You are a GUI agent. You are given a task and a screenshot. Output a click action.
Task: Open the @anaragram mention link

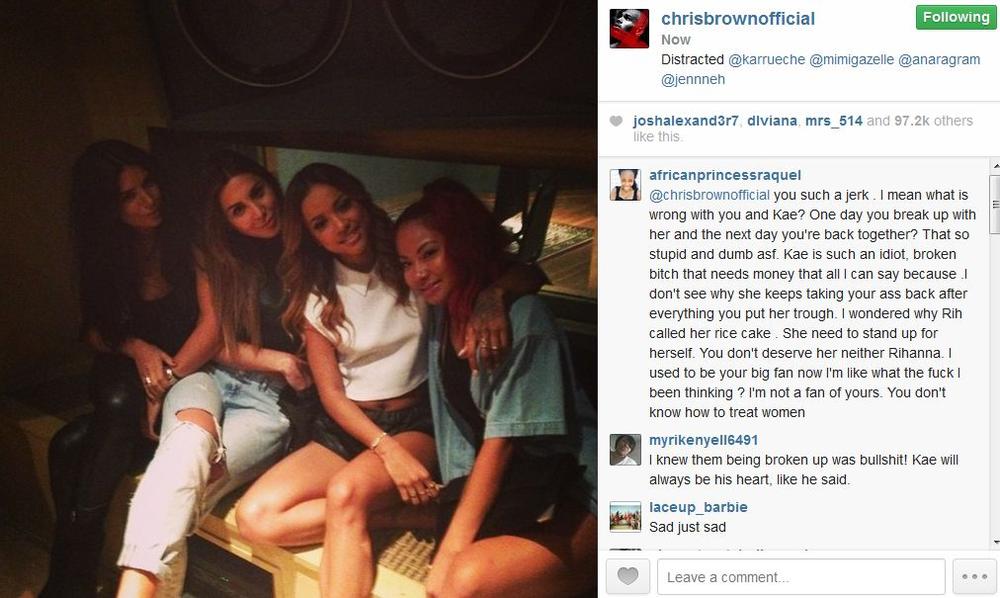click(x=939, y=59)
